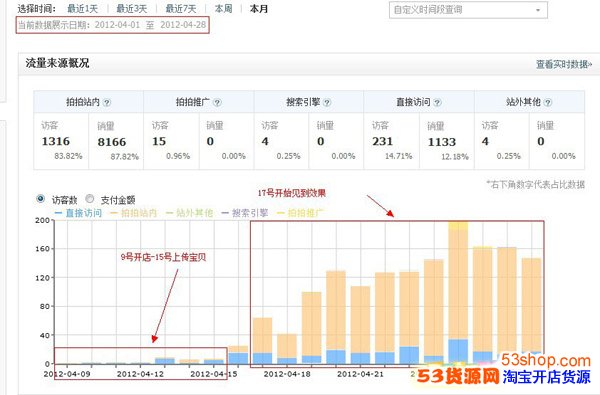600x395 pixels.
Task: Click help icon next to 站外其他
Action: pyautogui.click(x=548, y=103)
